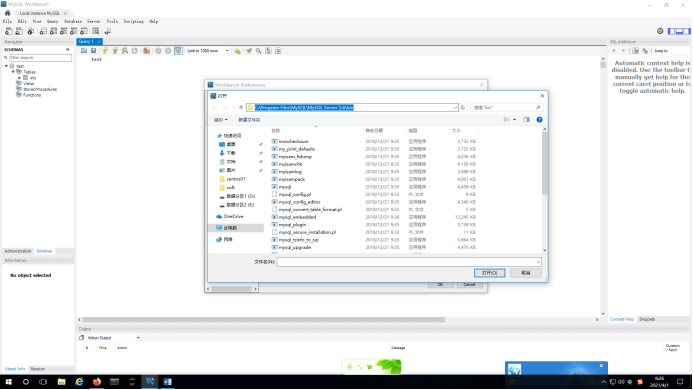The width and height of the screenshot is (693, 390).
Task: Toggle the right sidebar panel visibility
Action: [686, 31]
